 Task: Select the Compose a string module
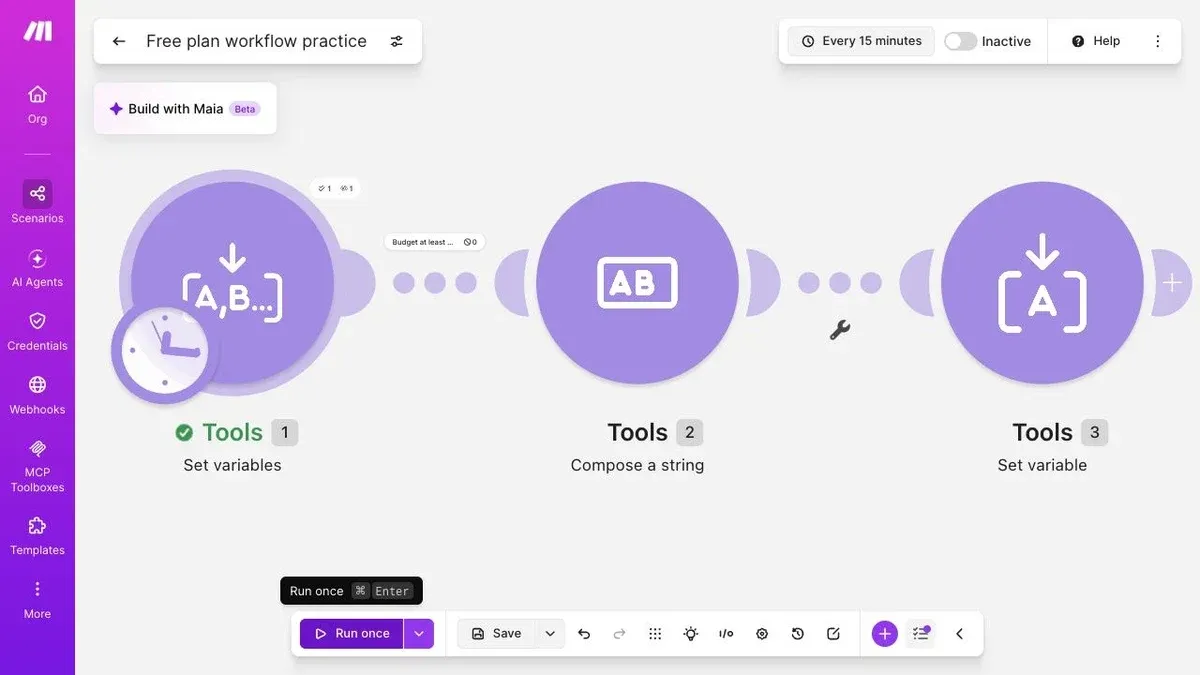[x=638, y=283]
